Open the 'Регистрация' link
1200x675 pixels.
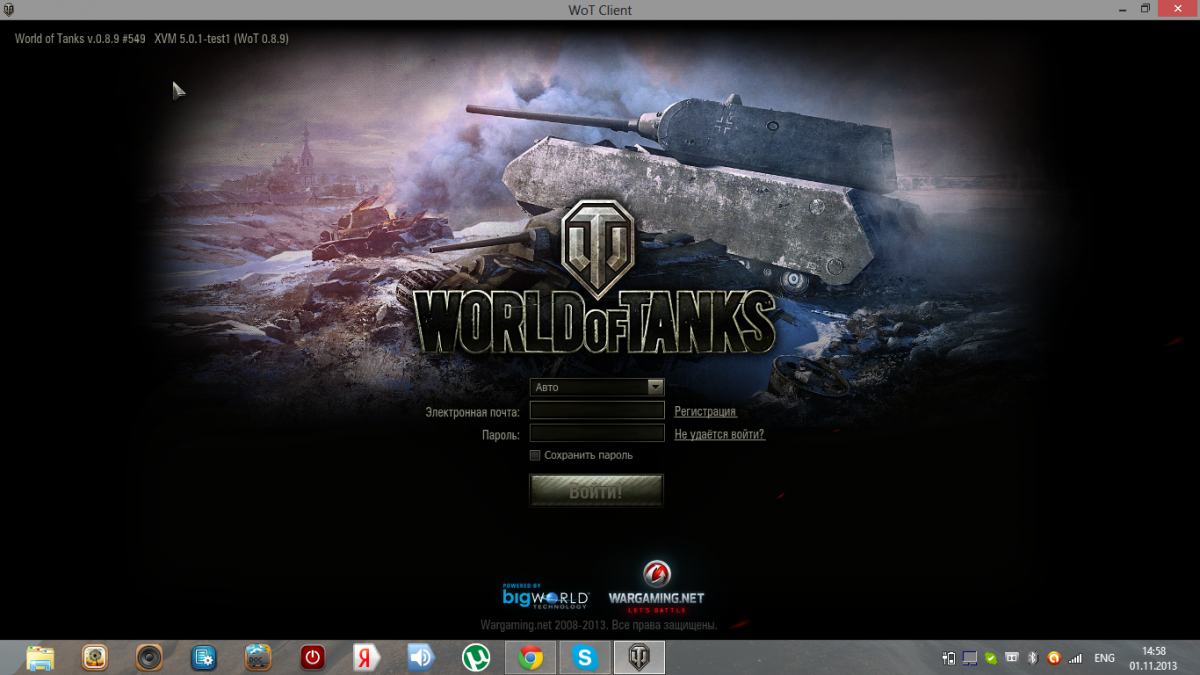(x=705, y=411)
